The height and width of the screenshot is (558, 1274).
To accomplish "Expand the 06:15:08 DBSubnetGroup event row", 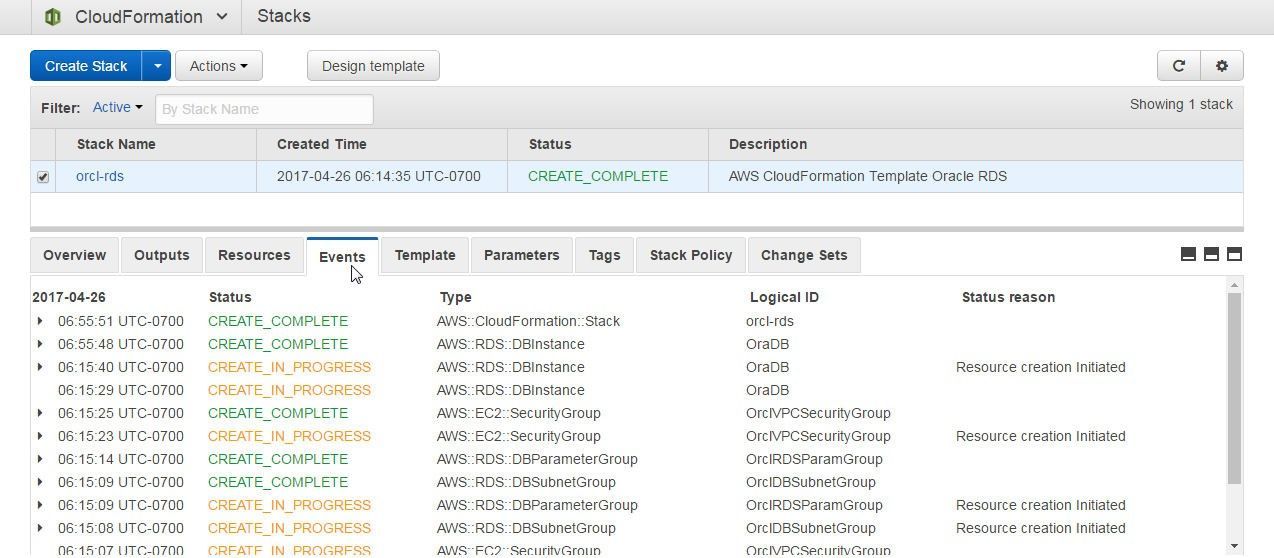I will point(40,528).
